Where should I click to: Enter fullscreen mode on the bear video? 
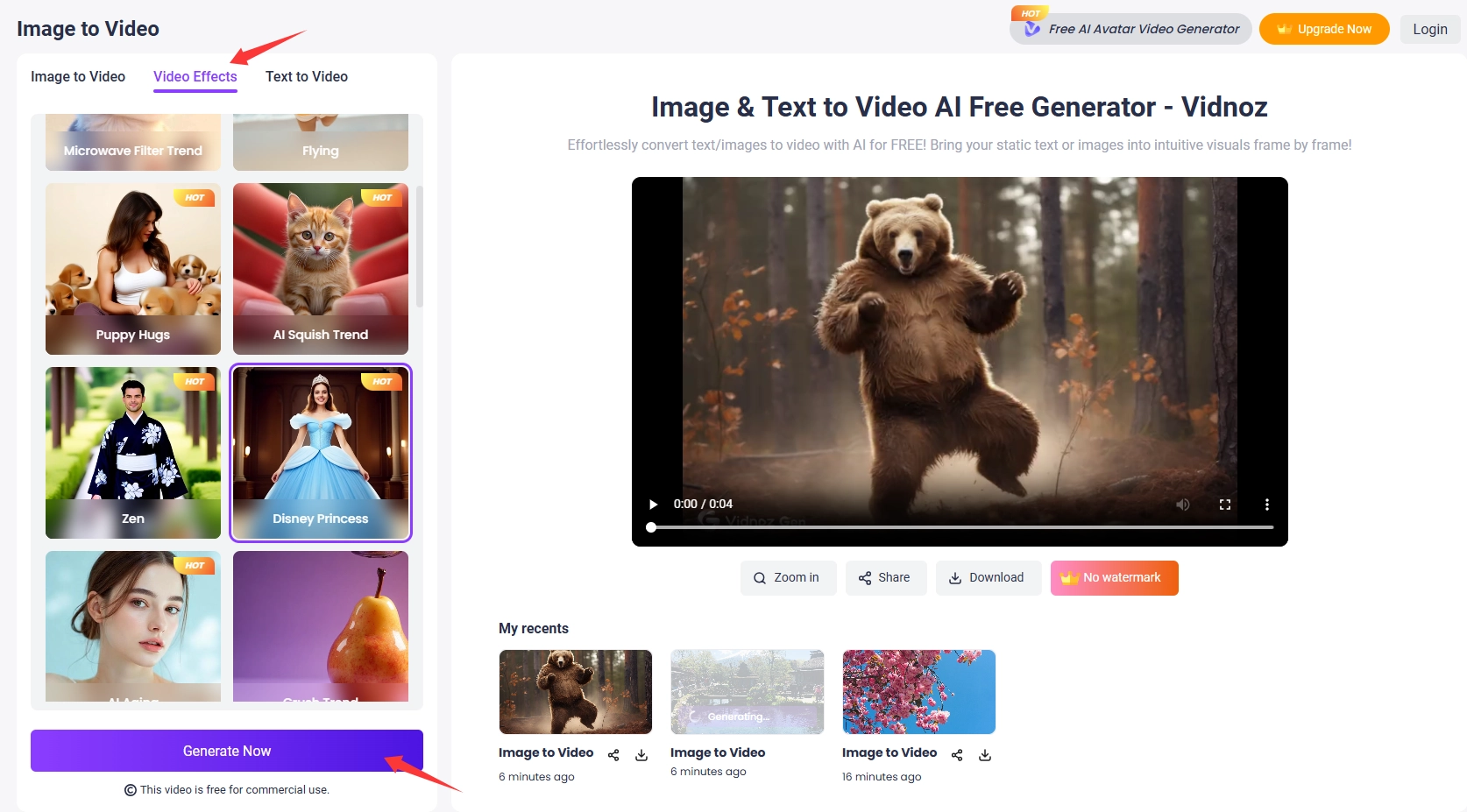click(1224, 504)
